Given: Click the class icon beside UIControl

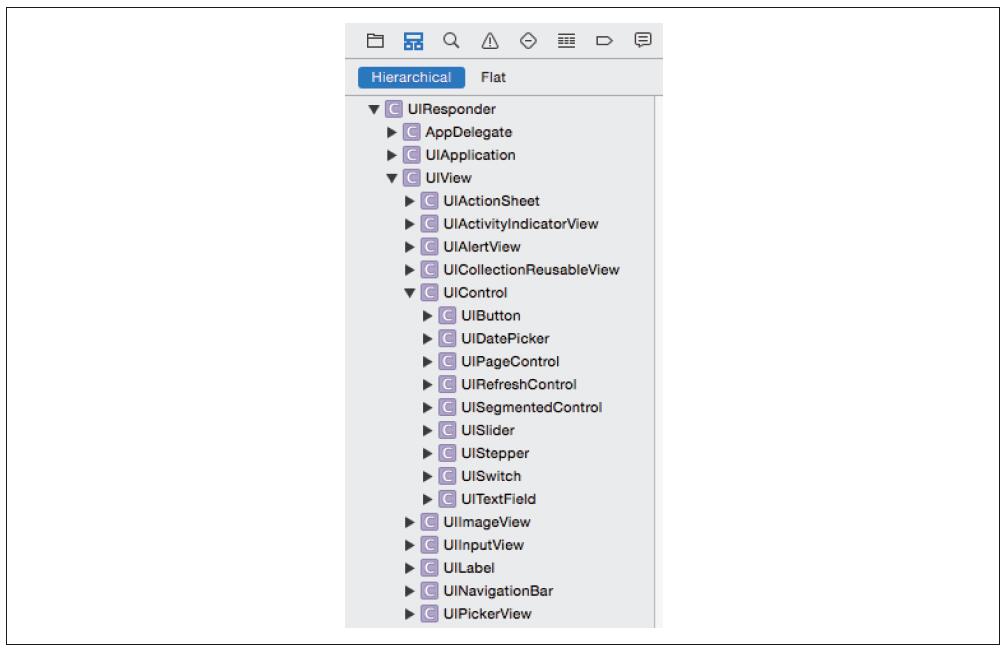Looking at the screenshot, I should pos(430,293).
